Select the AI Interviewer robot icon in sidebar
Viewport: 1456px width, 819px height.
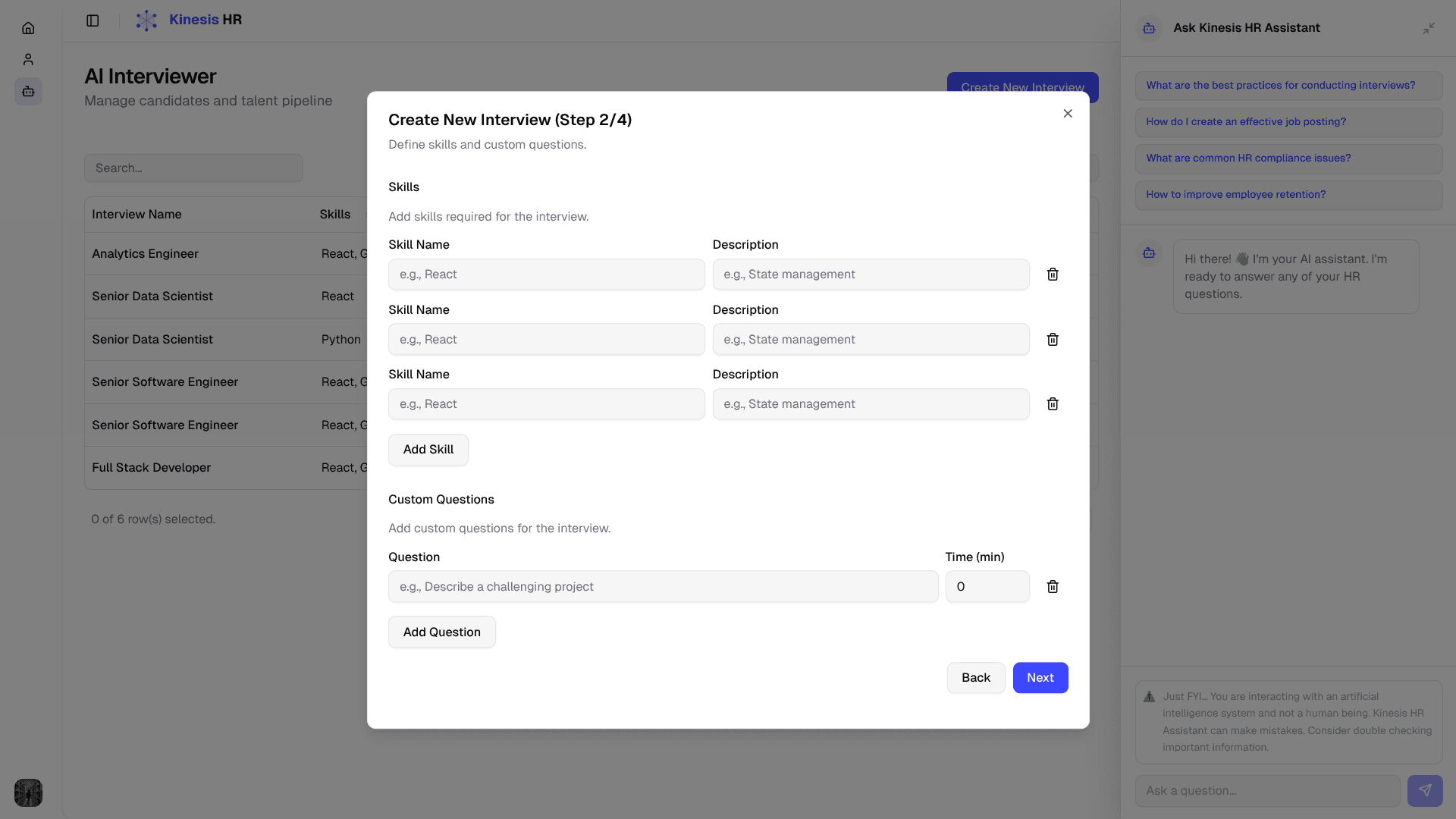(x=28, y=92)
